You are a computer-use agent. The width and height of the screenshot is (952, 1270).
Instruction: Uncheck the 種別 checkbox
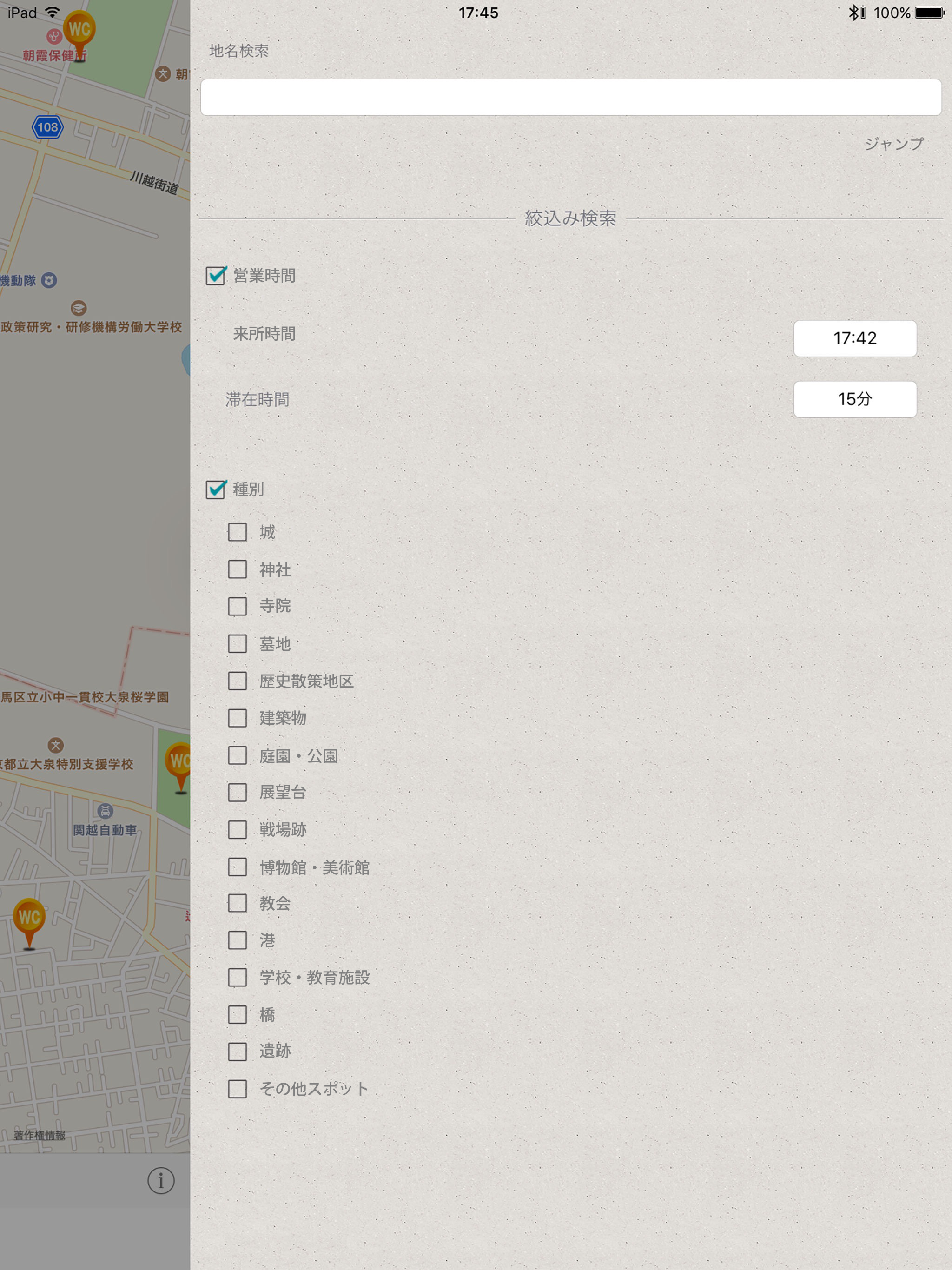click(x=216, y=489)
